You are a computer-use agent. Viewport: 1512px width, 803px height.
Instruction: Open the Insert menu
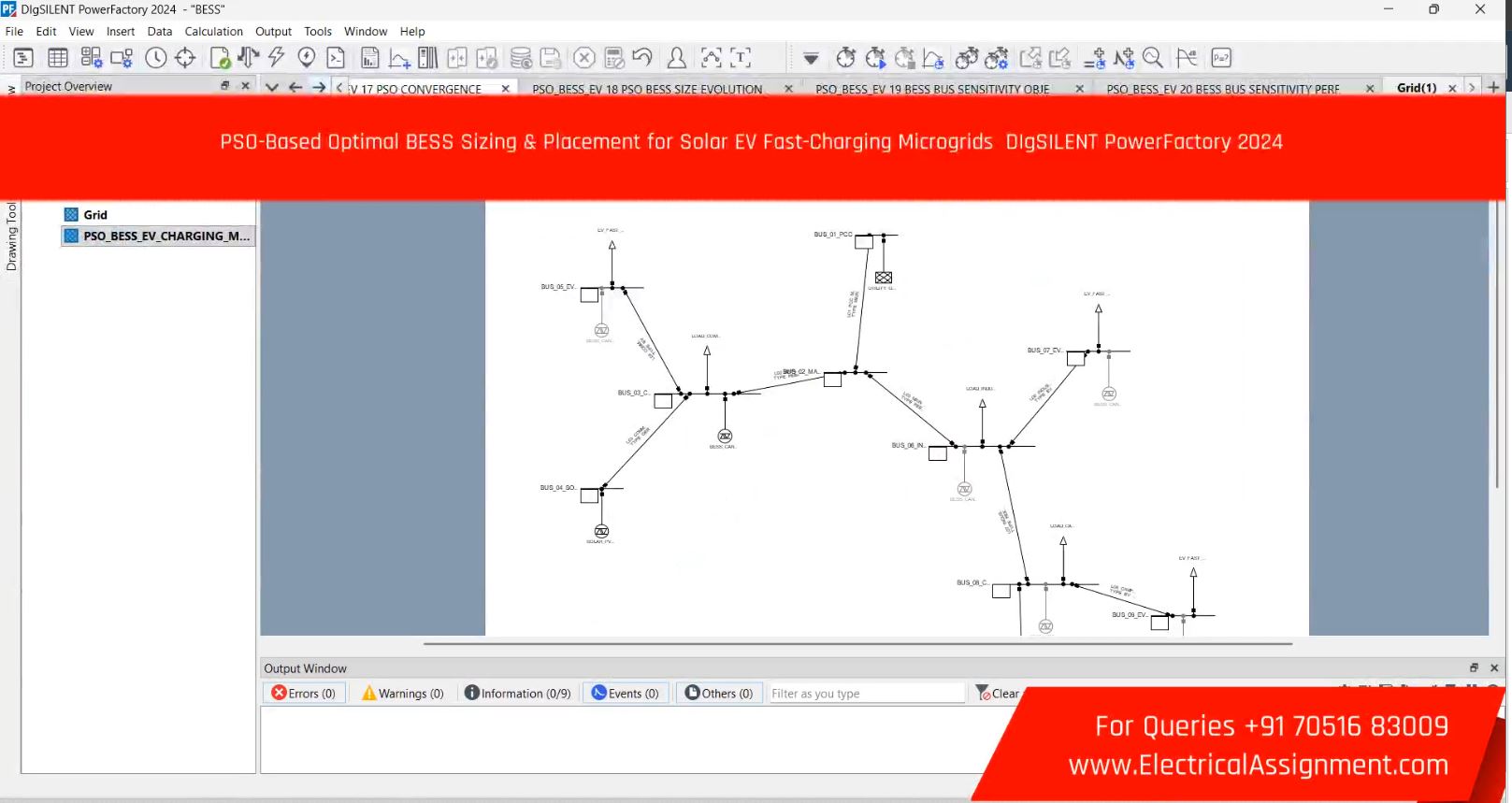click(121, 31)
